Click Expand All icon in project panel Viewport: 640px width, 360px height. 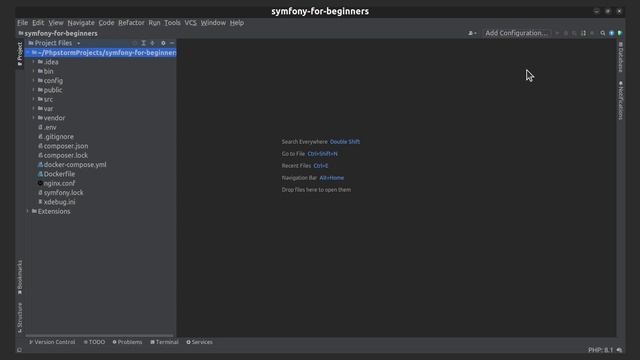144,43
